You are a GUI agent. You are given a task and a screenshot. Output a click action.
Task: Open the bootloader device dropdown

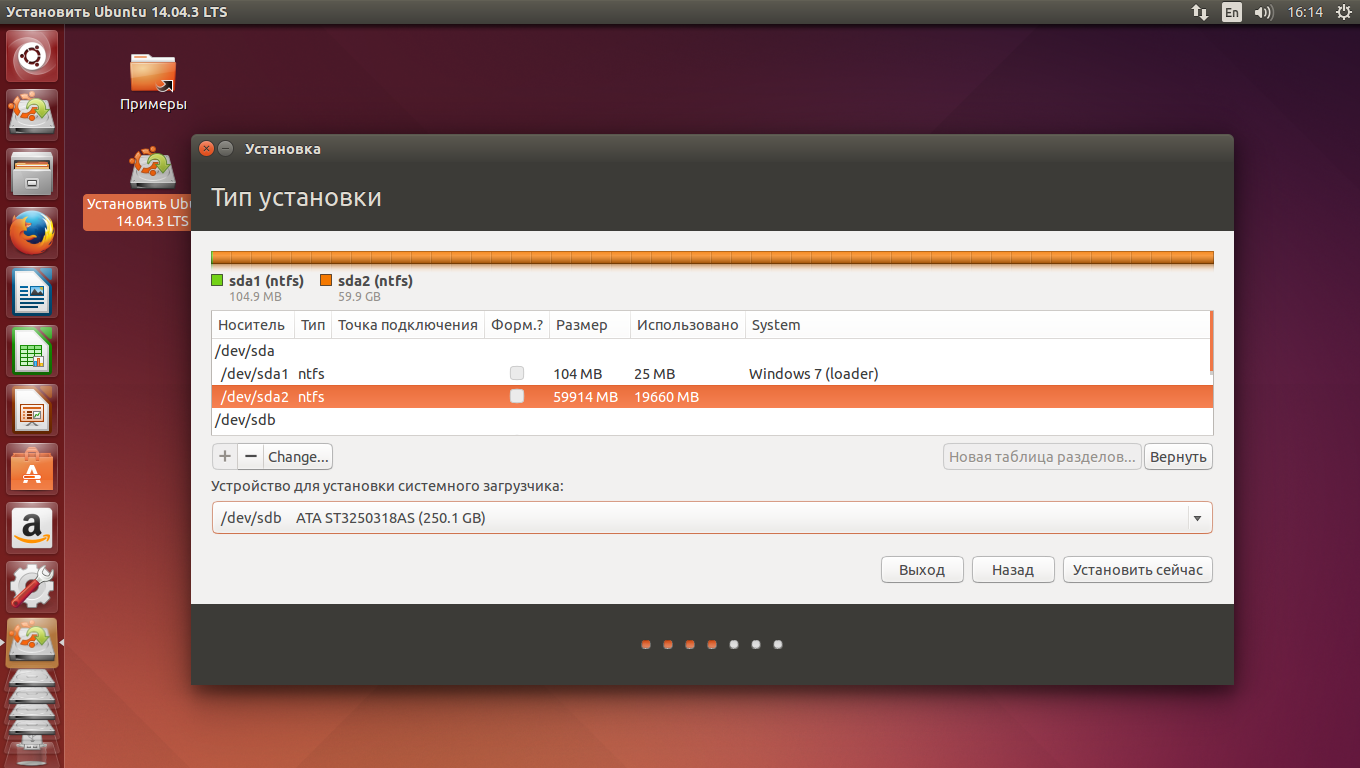pyautogui.click(x=712, y=518)
